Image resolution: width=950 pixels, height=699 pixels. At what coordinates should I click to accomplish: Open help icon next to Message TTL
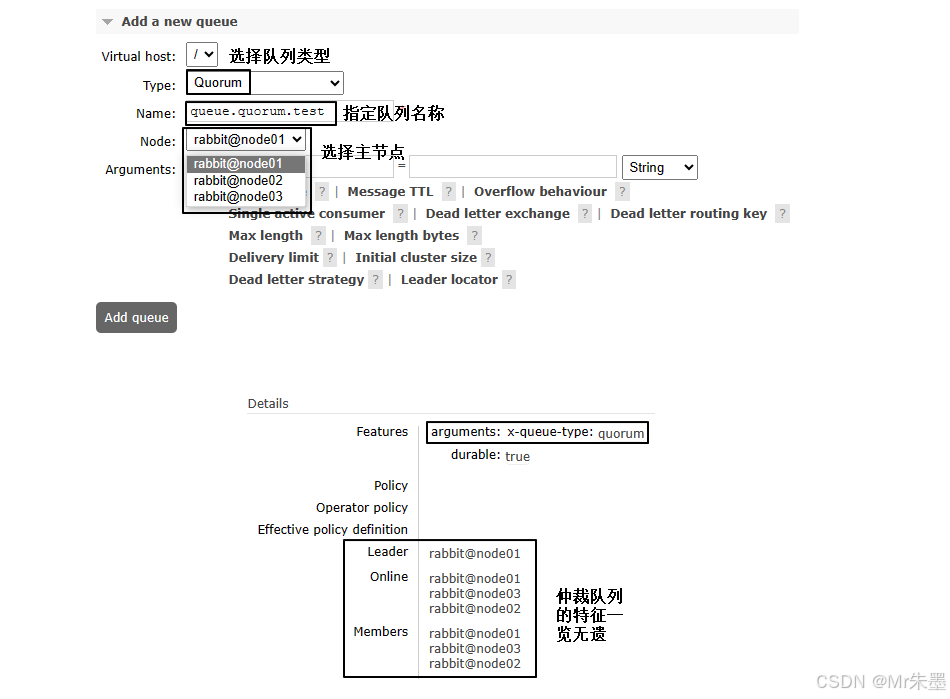(x=448, y=192)
